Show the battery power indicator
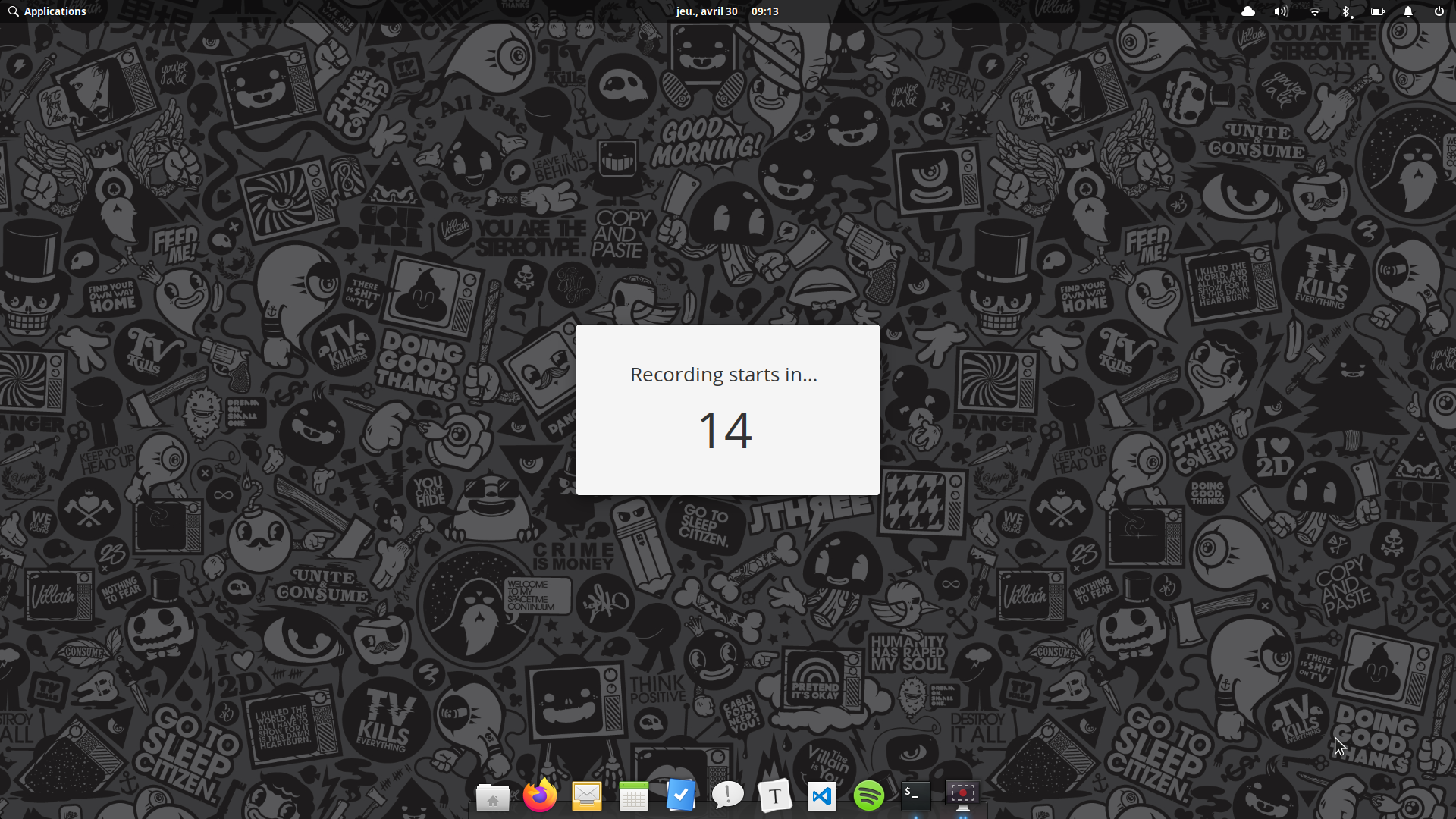This screenshot has width=1456, height=819. click(x=1377, y=11)
